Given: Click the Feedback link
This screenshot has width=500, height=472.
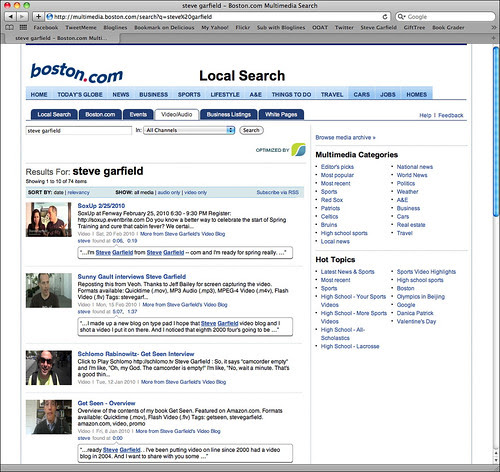Looking at the screenshot, I should click(451, 115).
